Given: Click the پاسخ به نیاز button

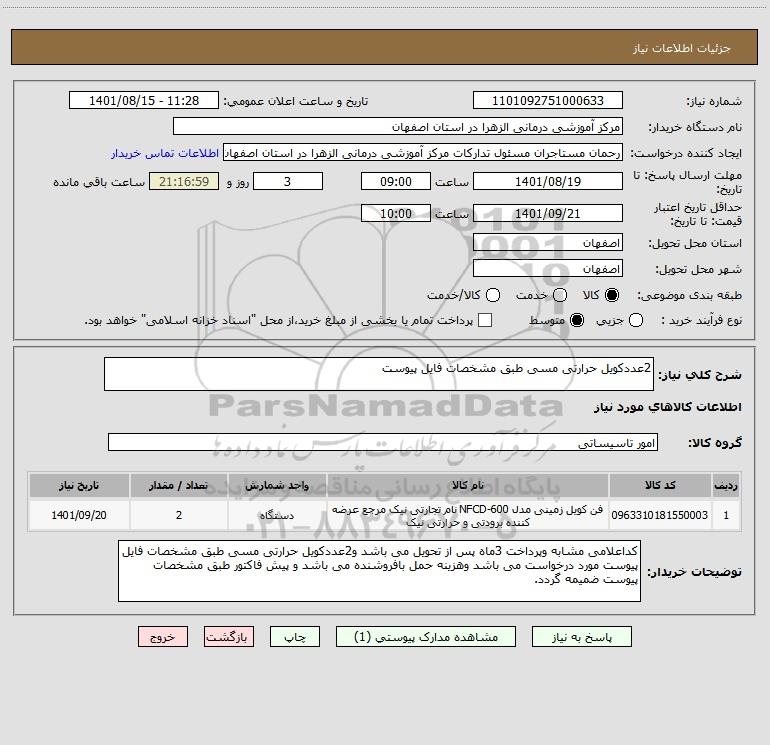Looking at the screenshot, I should click(x=581, y=636).
